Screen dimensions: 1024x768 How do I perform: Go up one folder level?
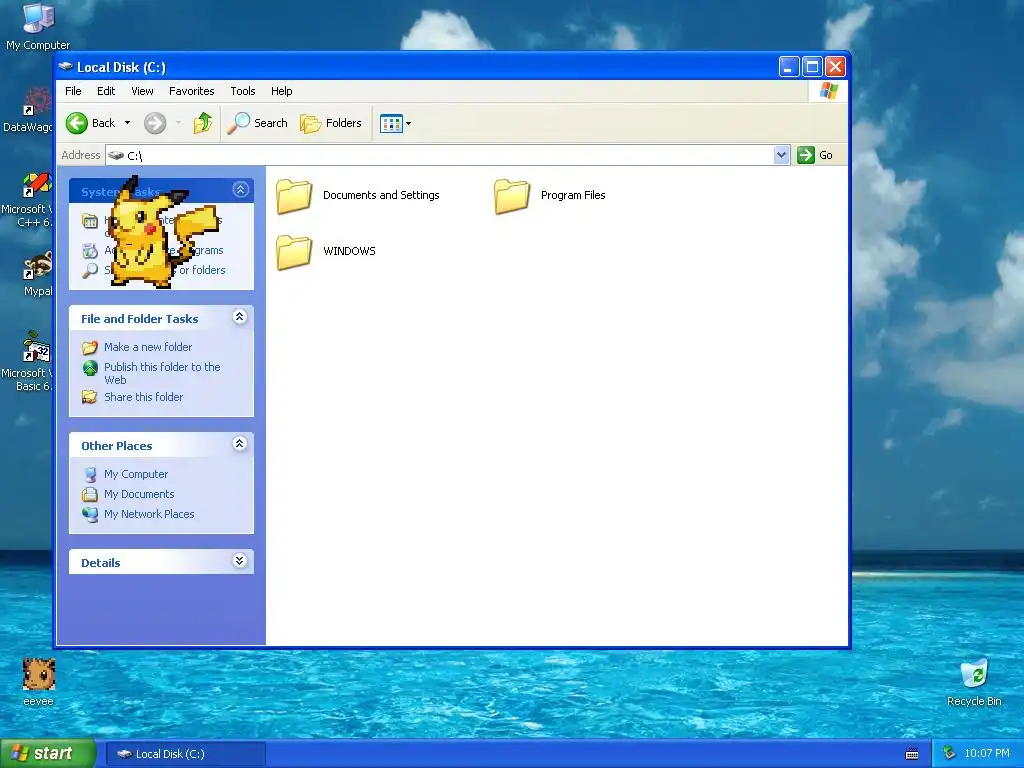pos(202,123)
